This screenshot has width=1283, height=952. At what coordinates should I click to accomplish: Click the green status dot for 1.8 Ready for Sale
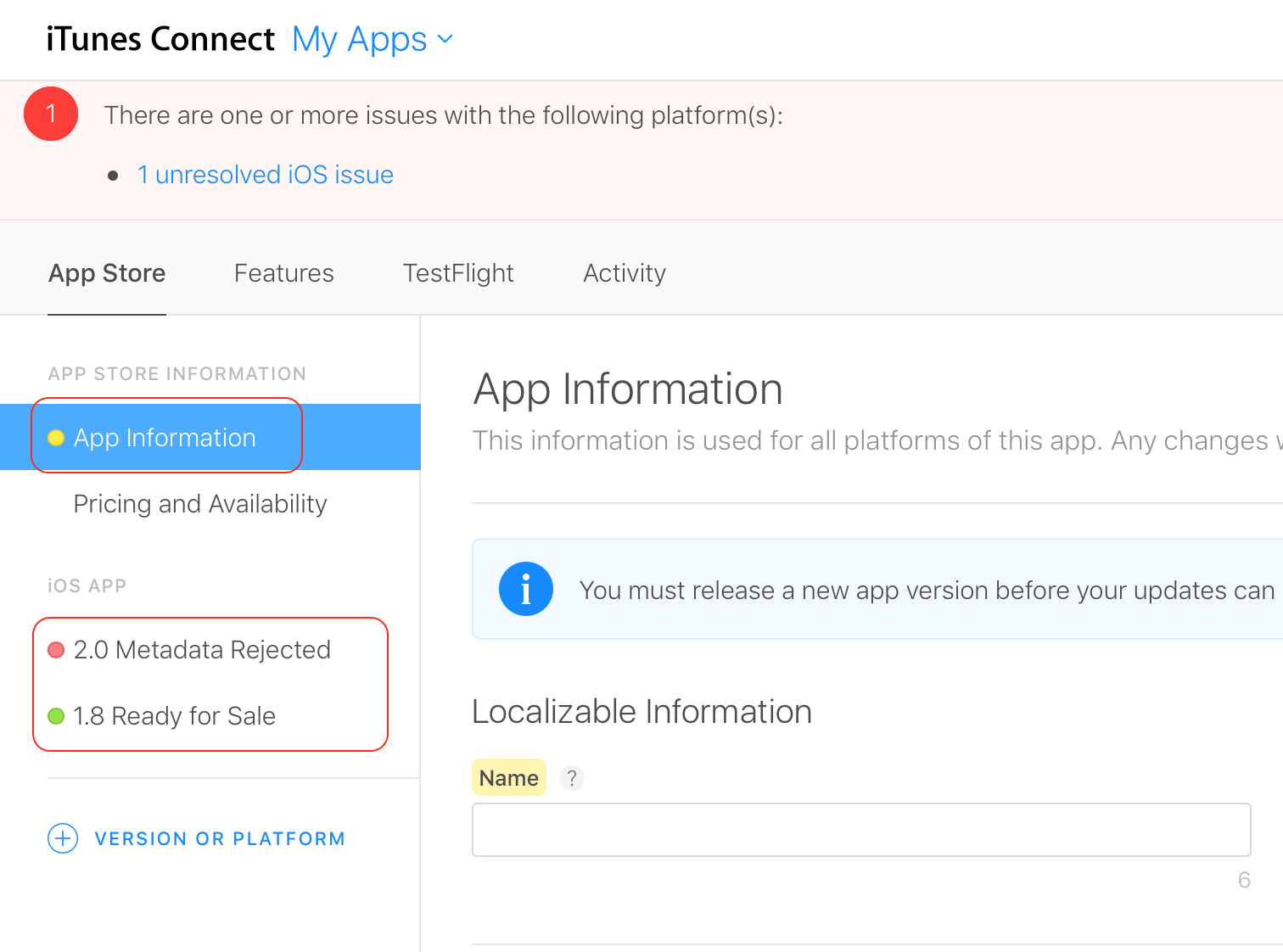(x=56, y=716)
